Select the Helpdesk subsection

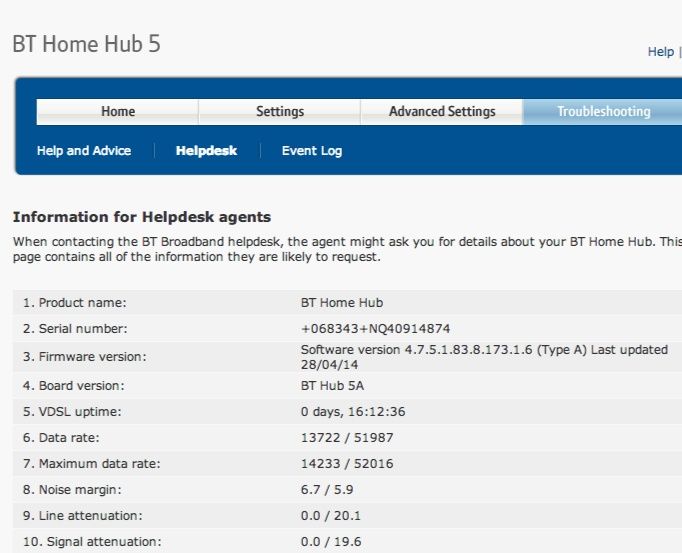[x=206, y=151]
